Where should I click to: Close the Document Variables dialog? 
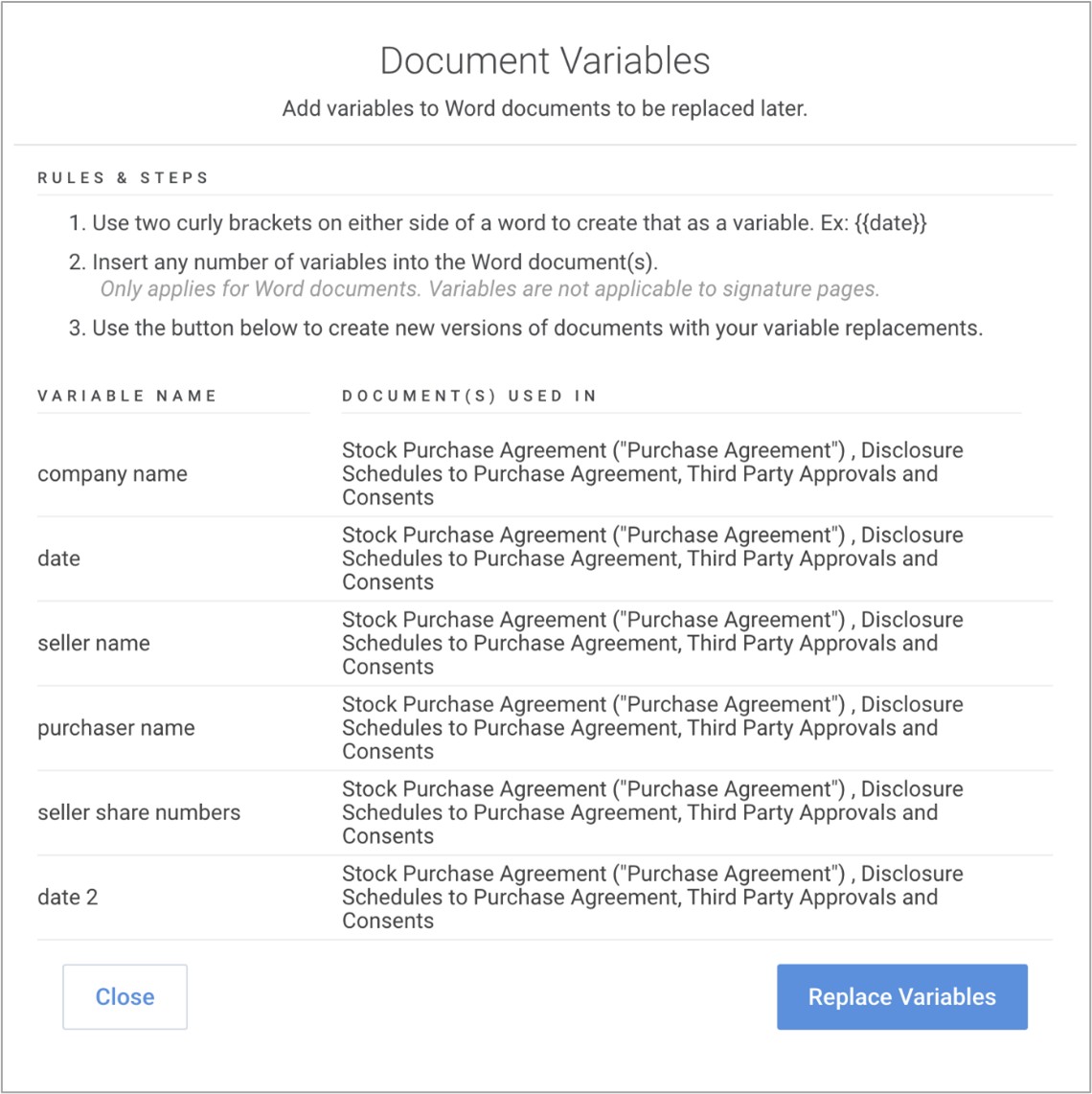click(125, 996)
